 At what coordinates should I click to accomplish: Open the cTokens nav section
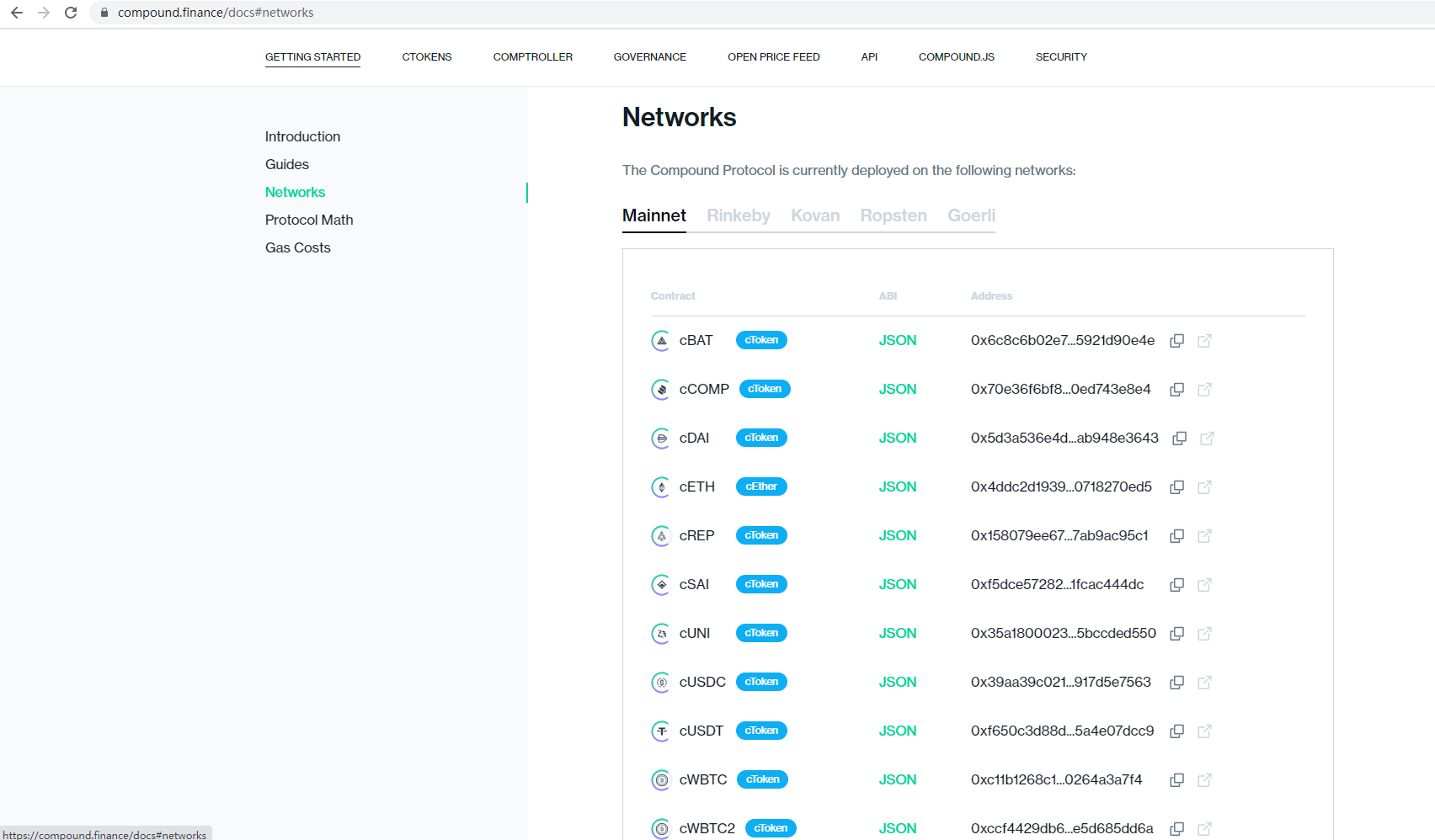[427, 57]
